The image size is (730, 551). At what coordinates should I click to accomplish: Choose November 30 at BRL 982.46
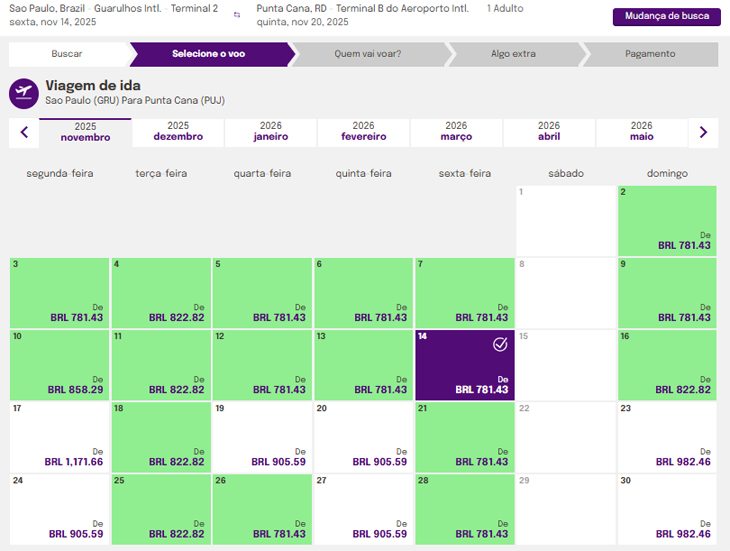pos(667,509)
